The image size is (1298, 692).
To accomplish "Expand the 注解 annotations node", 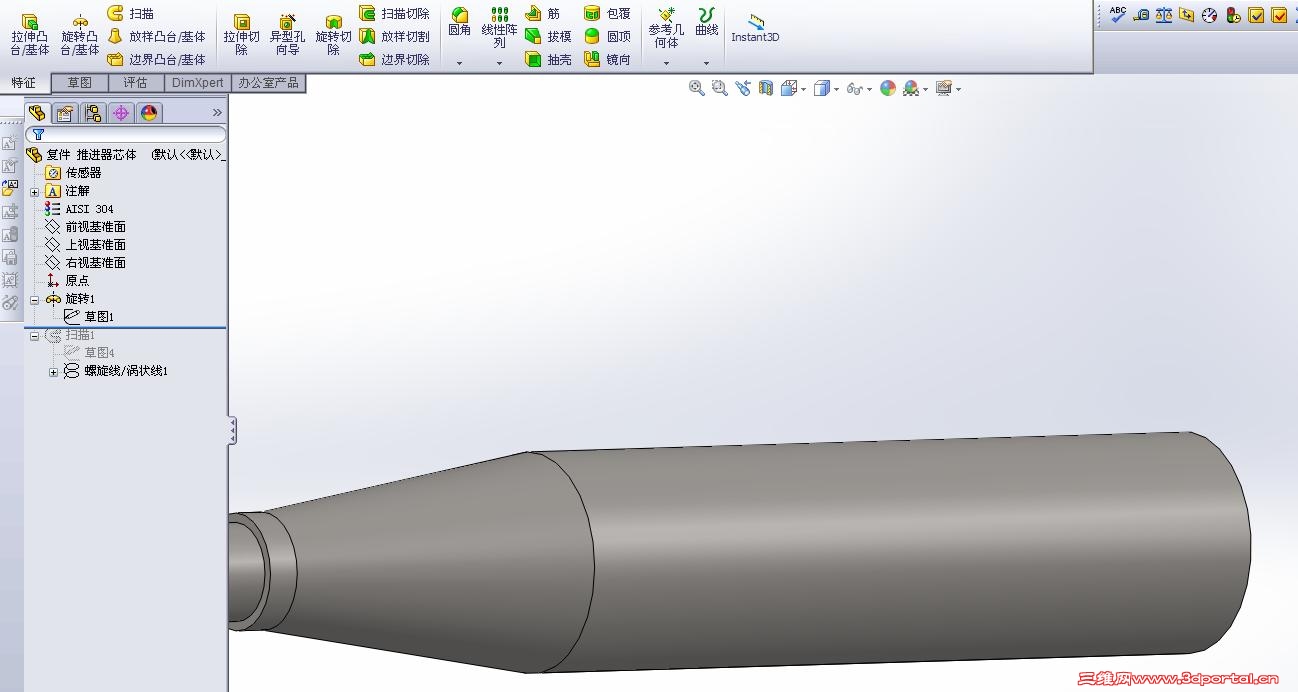I will pyautogui.click(x=34, y=191).
